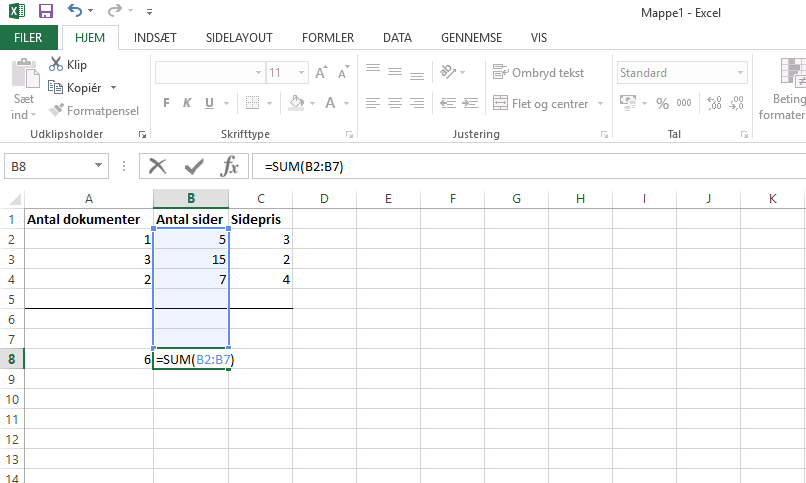806x483 pixels.
Task: Open the SIDELAYOUT ribbon tab
Action: tap(239, 38)
